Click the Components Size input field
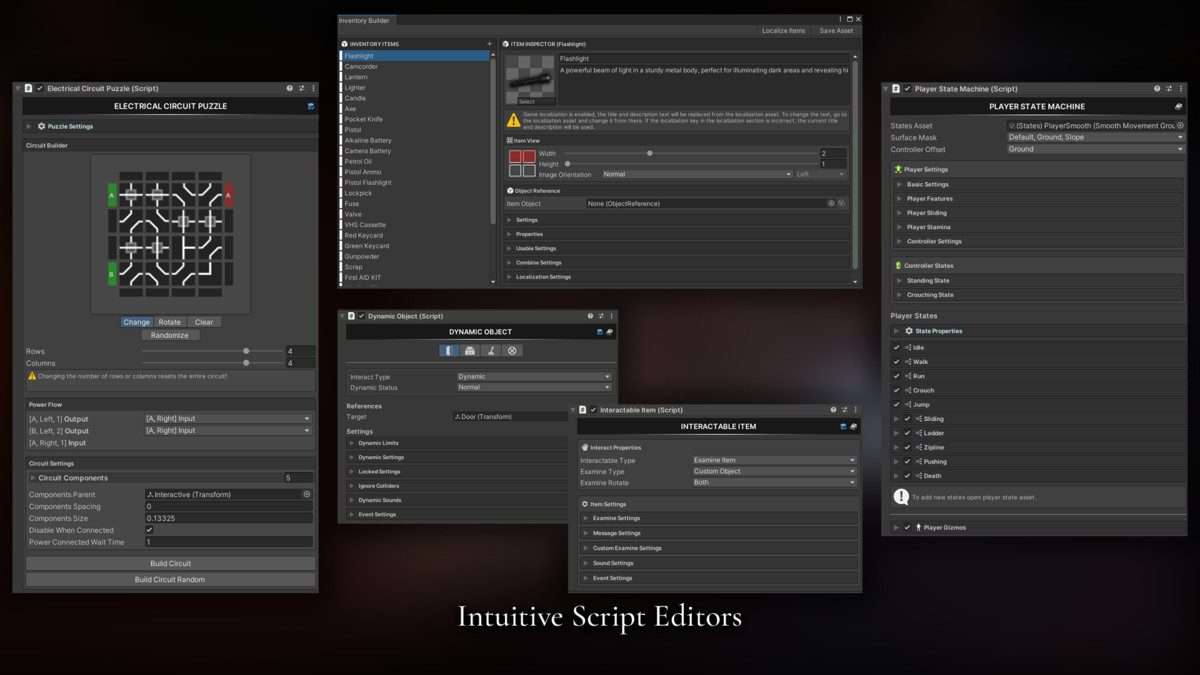This screenshot has width=1200, height=675. pyautogui.click(x=228, y=518)
